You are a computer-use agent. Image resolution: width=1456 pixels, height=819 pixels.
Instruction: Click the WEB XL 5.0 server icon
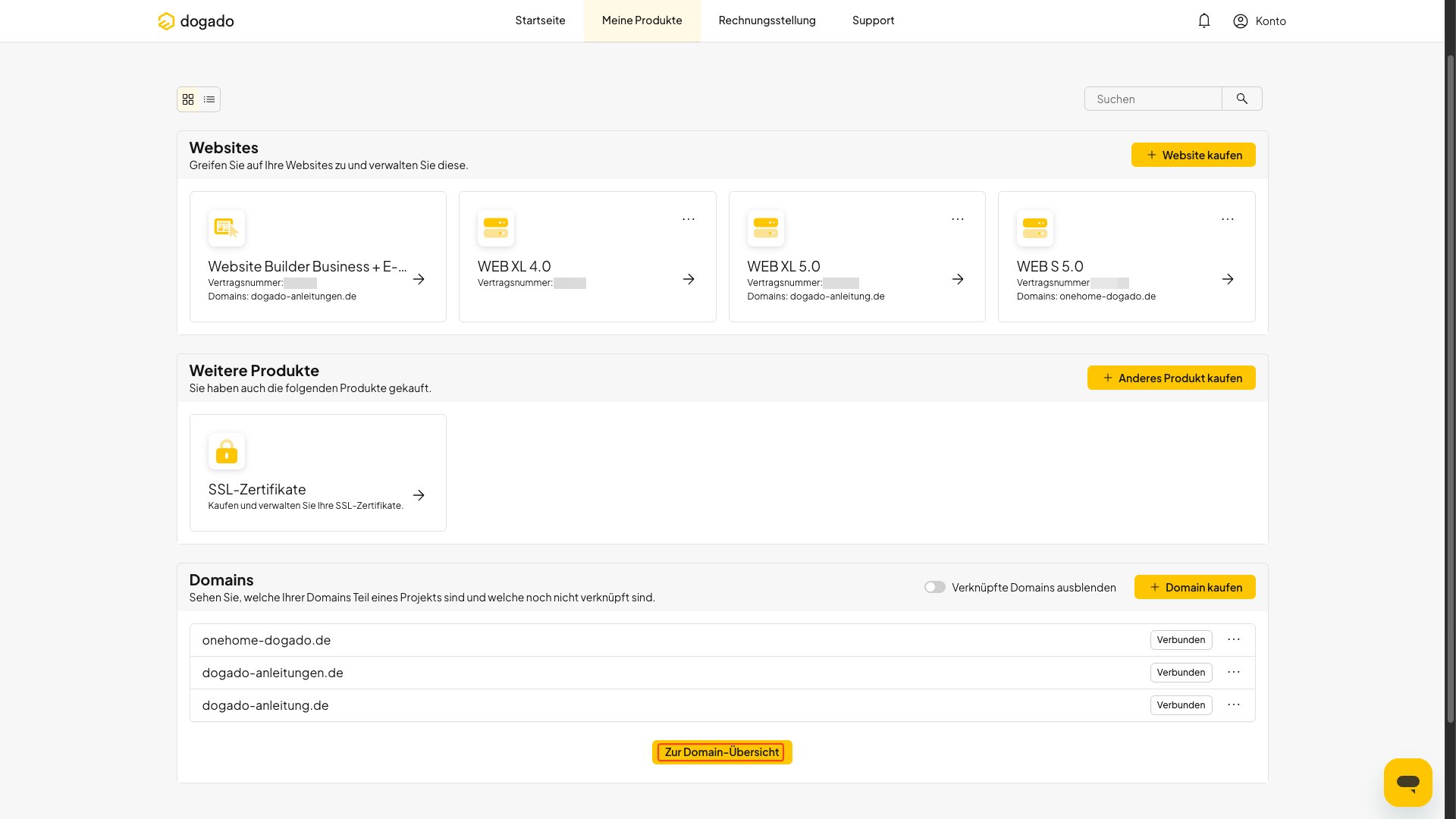point(766,228)
